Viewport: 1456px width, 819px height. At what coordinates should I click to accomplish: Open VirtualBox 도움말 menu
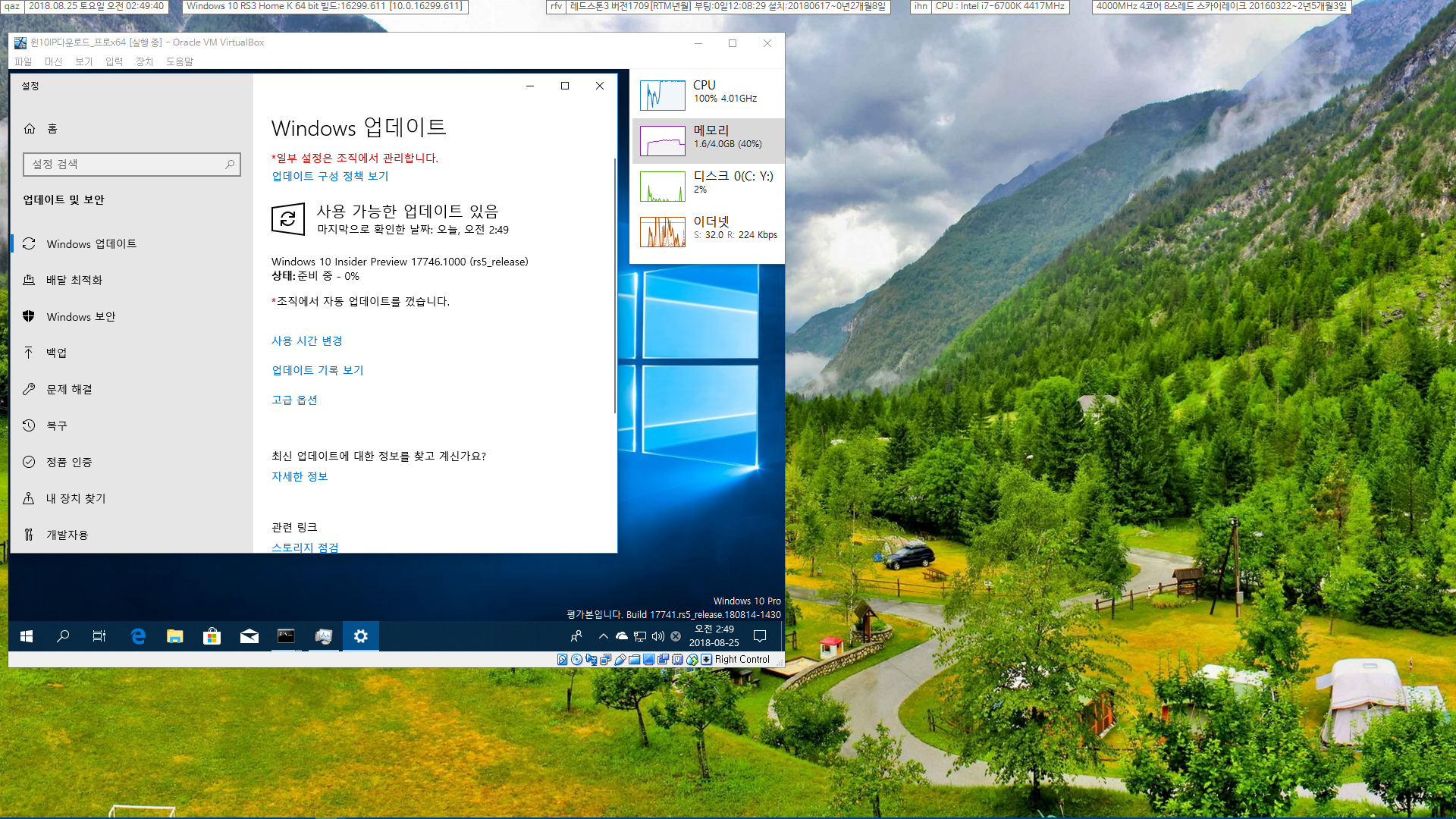click(180, 61)
